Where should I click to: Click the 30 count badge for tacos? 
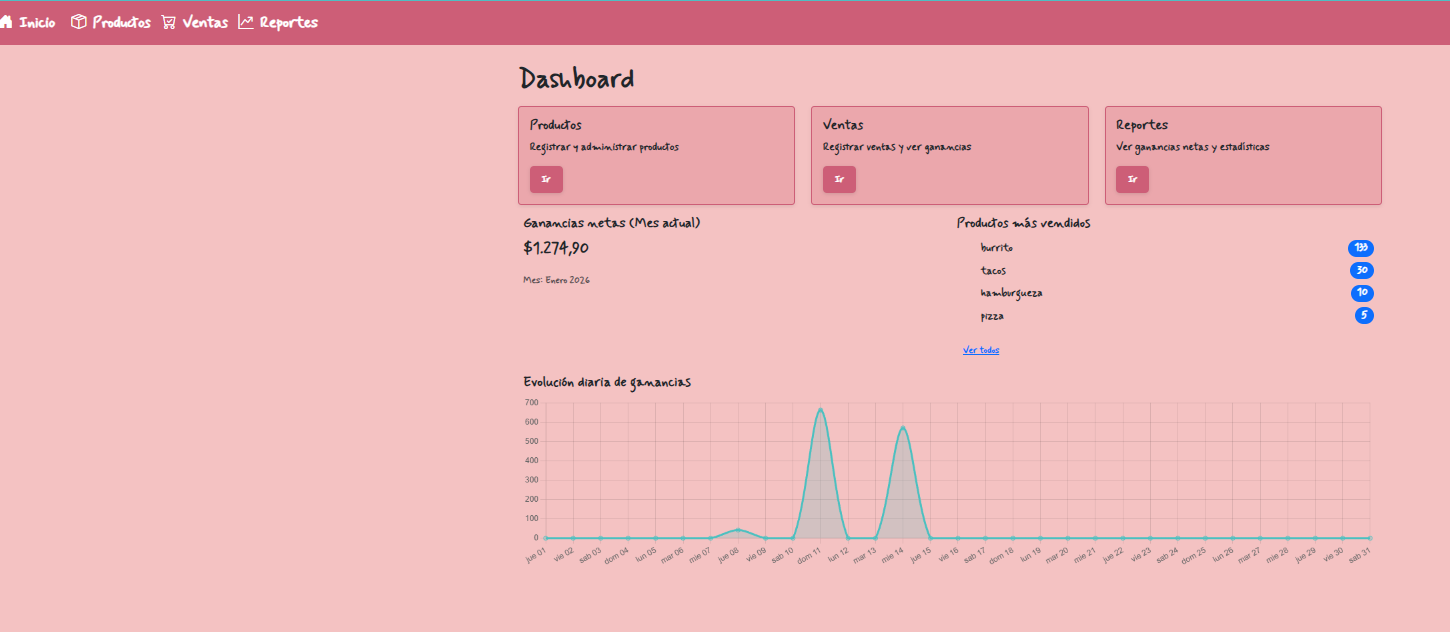point(1362,270)
